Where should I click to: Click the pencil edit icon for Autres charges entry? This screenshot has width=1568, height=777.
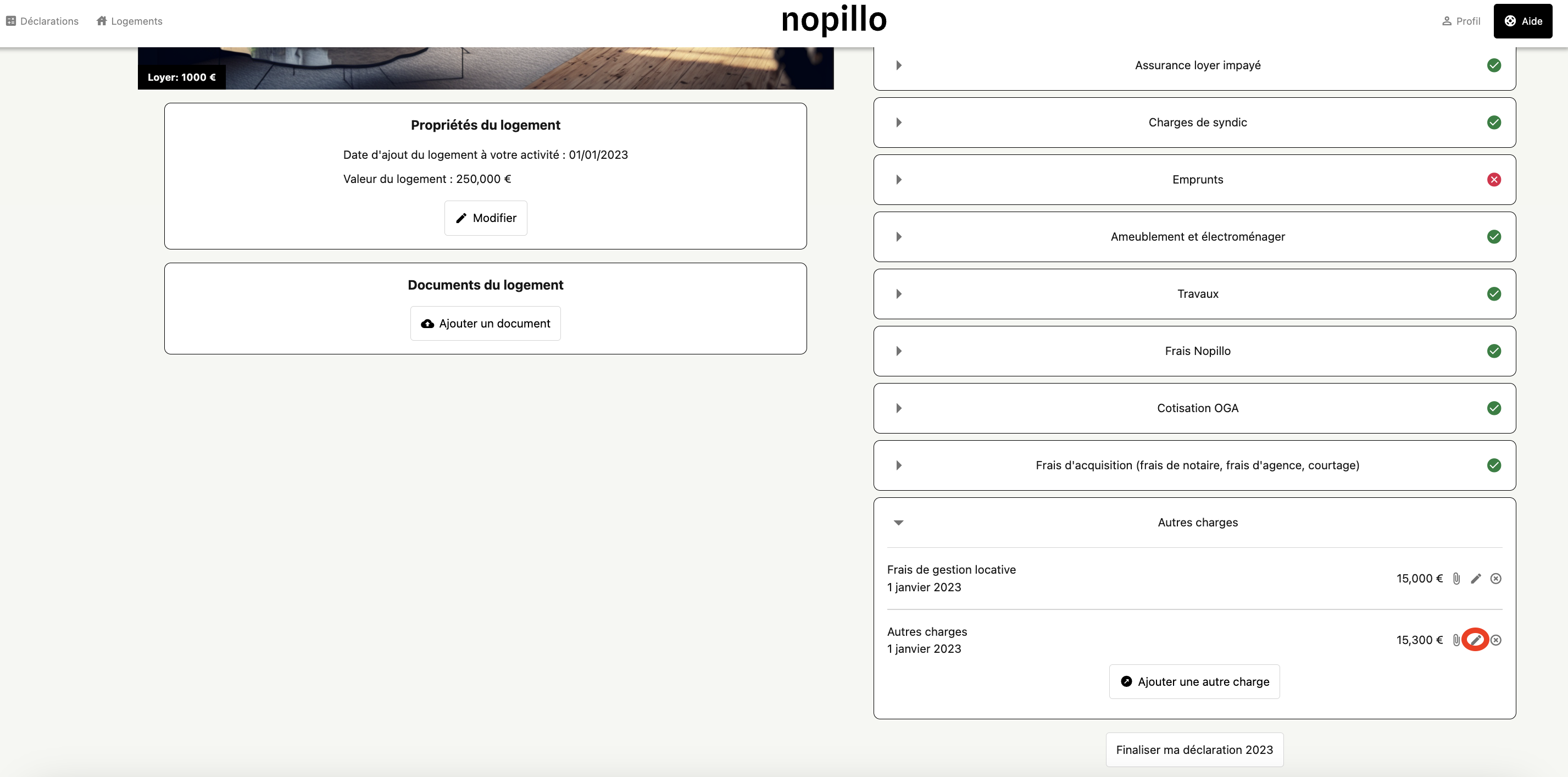pyautogui.click(x=1476, y=640)
